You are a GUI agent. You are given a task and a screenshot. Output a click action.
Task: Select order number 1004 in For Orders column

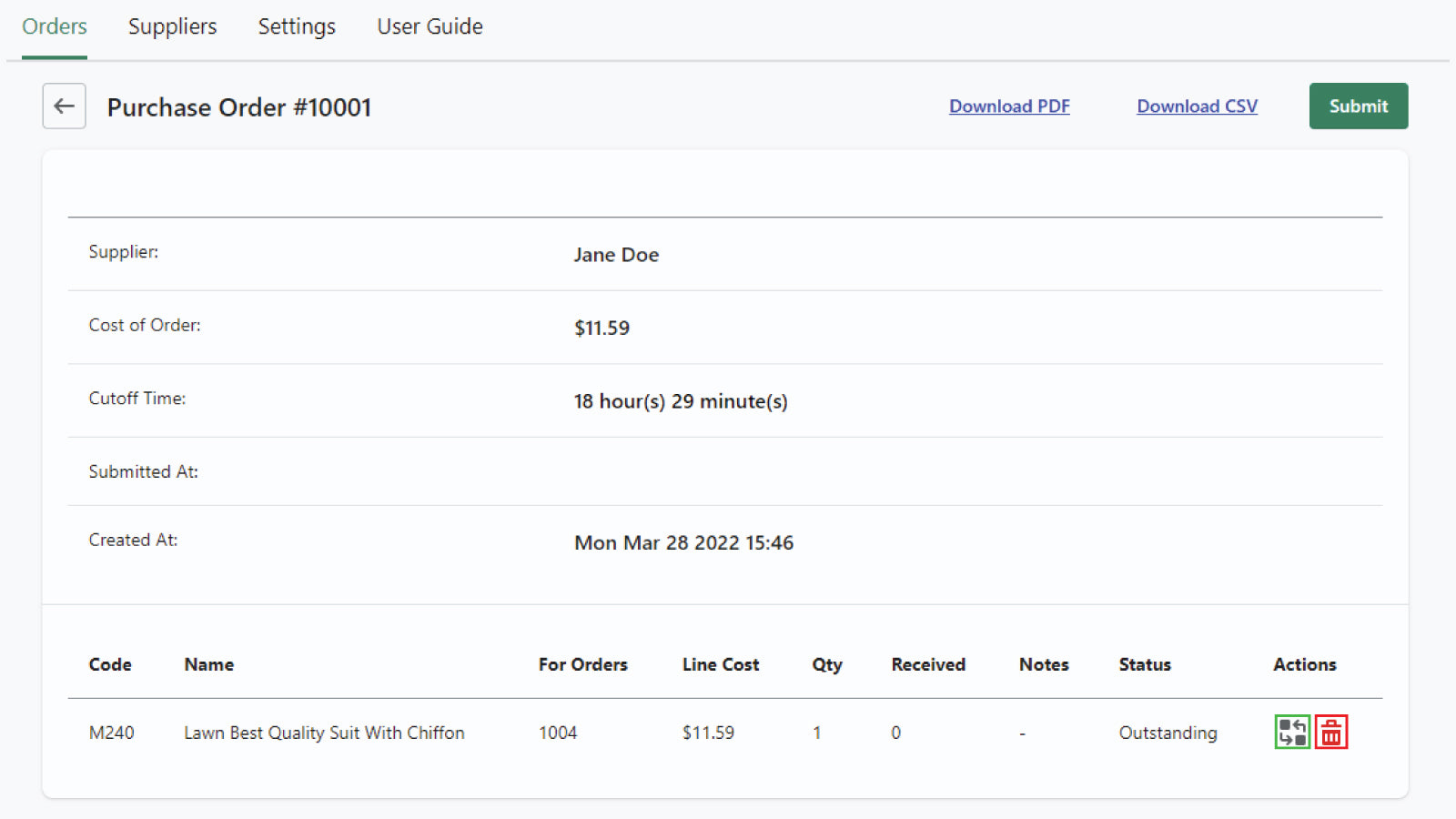[558, 733]
